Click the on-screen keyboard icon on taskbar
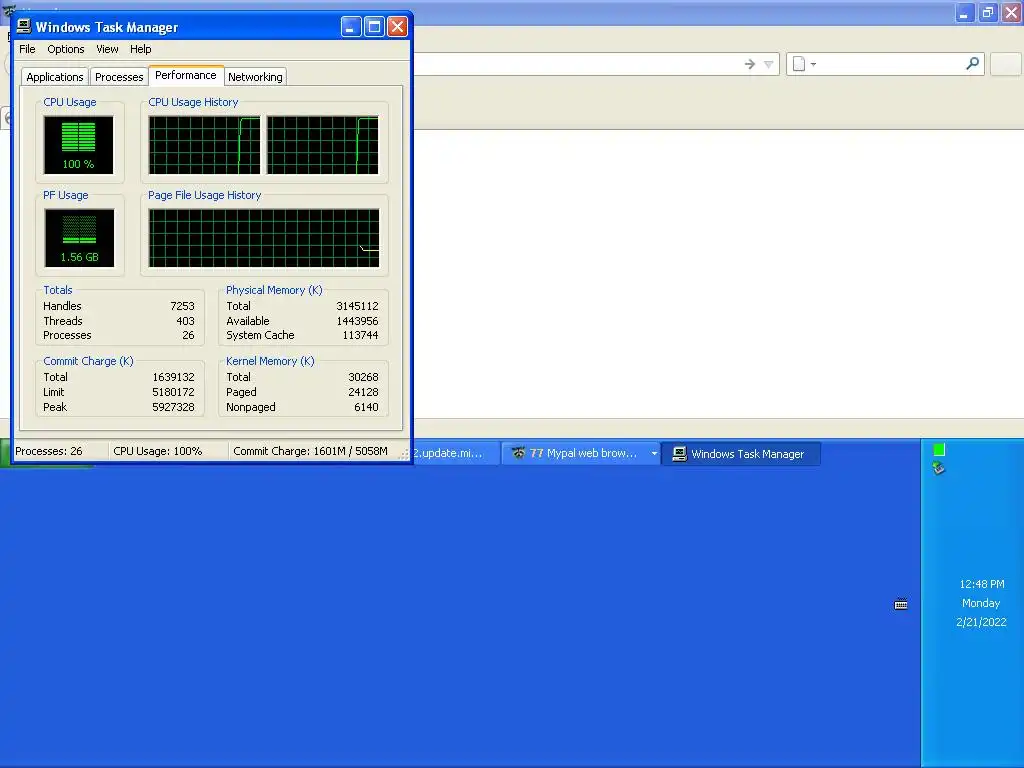The width and height of the screenshot is (1024, 768). [901, 604]
